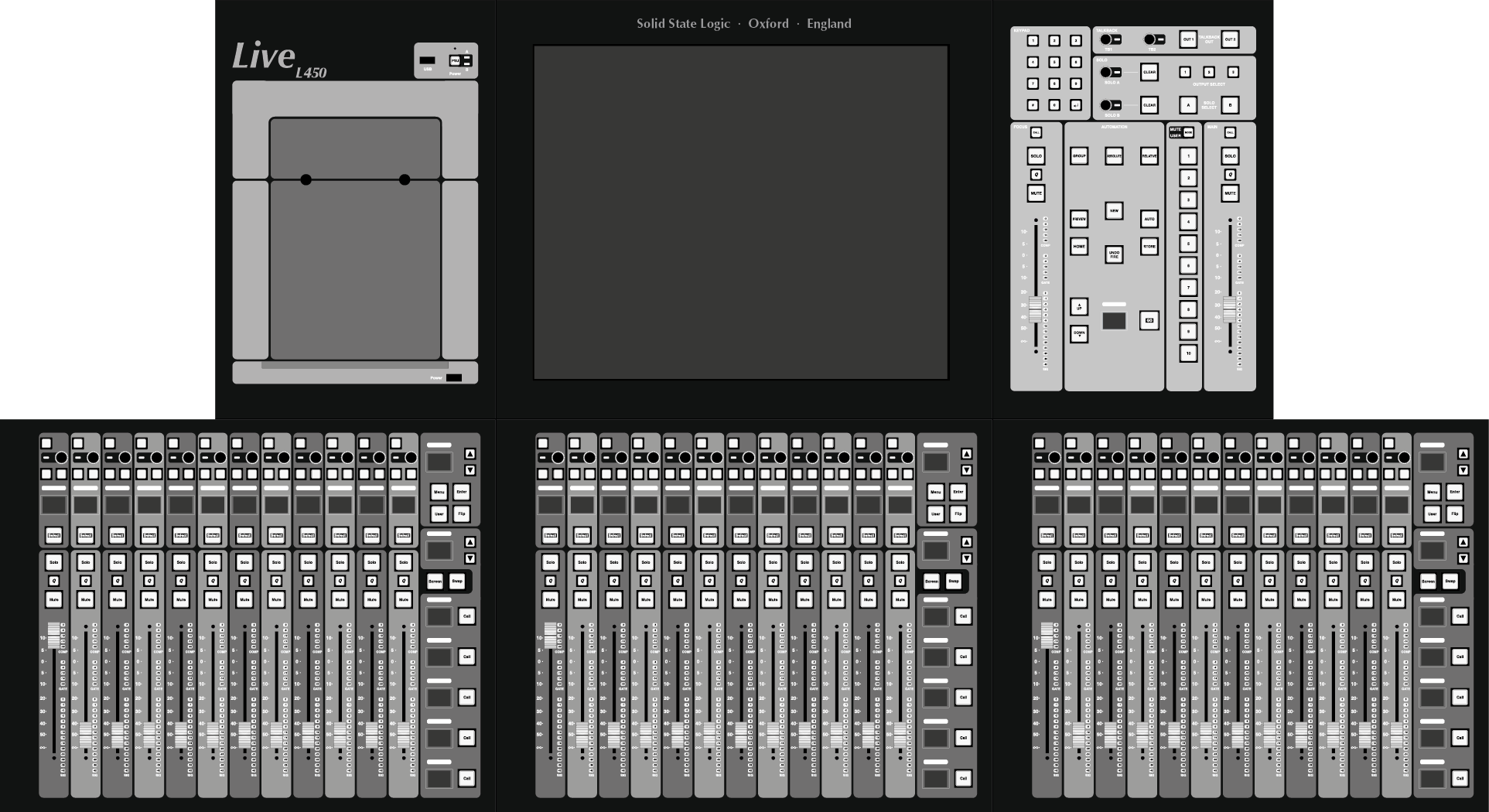This screenshot has width=1489, height=812.
Task: Toggle the automation AUTO button
Action: point(1149,220)
